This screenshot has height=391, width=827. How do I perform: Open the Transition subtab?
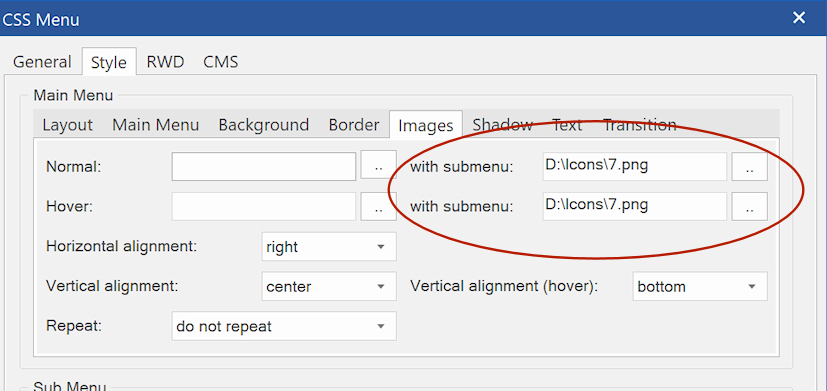pos(639,125)
